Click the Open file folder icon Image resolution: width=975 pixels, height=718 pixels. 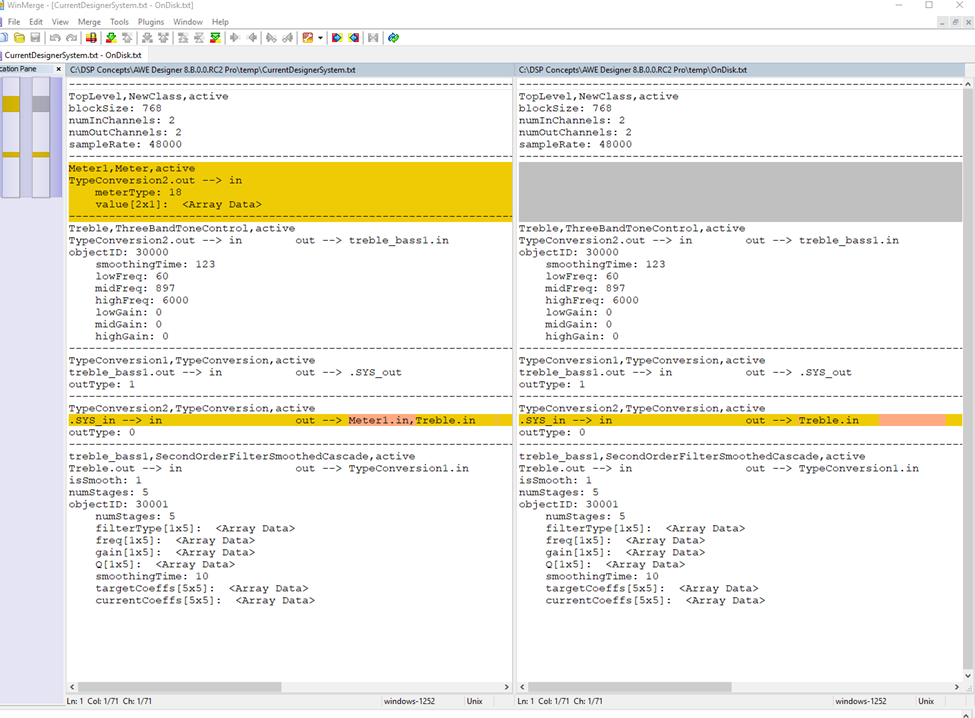coord(19,38)
